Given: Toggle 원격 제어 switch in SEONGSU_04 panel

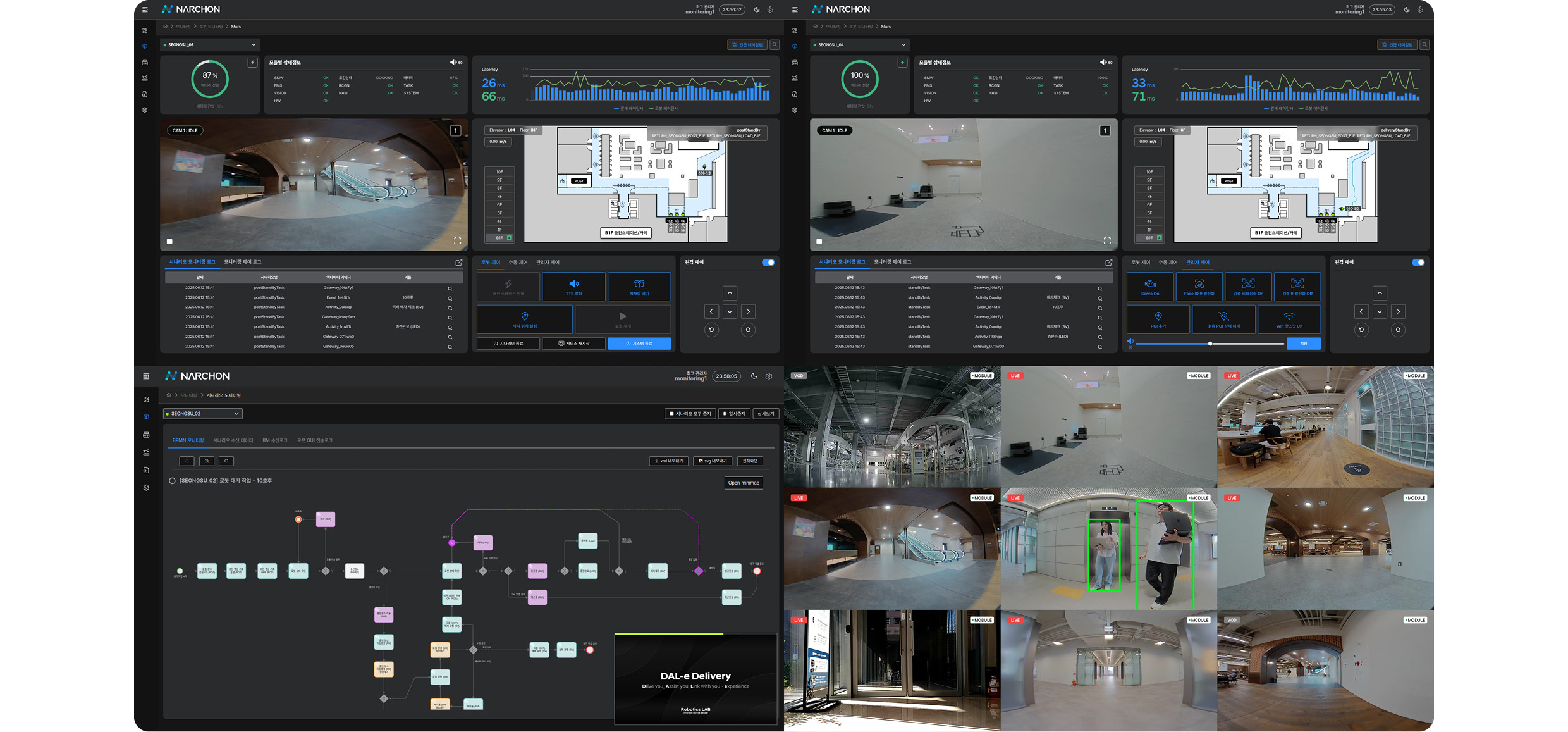Looking at the screenshot, I should pyautogui.click(x=1418, y=263).
